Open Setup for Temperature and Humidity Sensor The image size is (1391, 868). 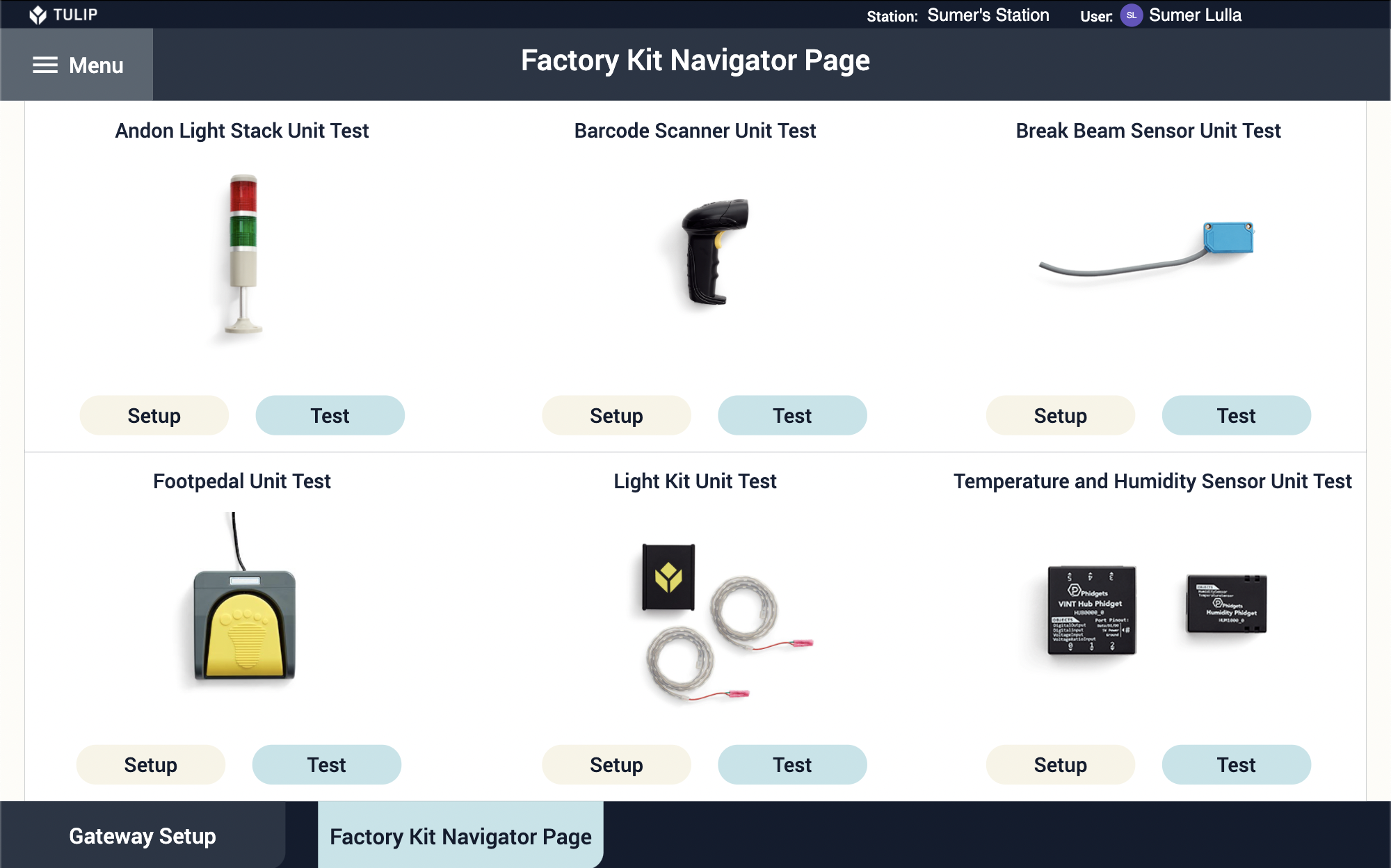click(x=1061, y=764)
